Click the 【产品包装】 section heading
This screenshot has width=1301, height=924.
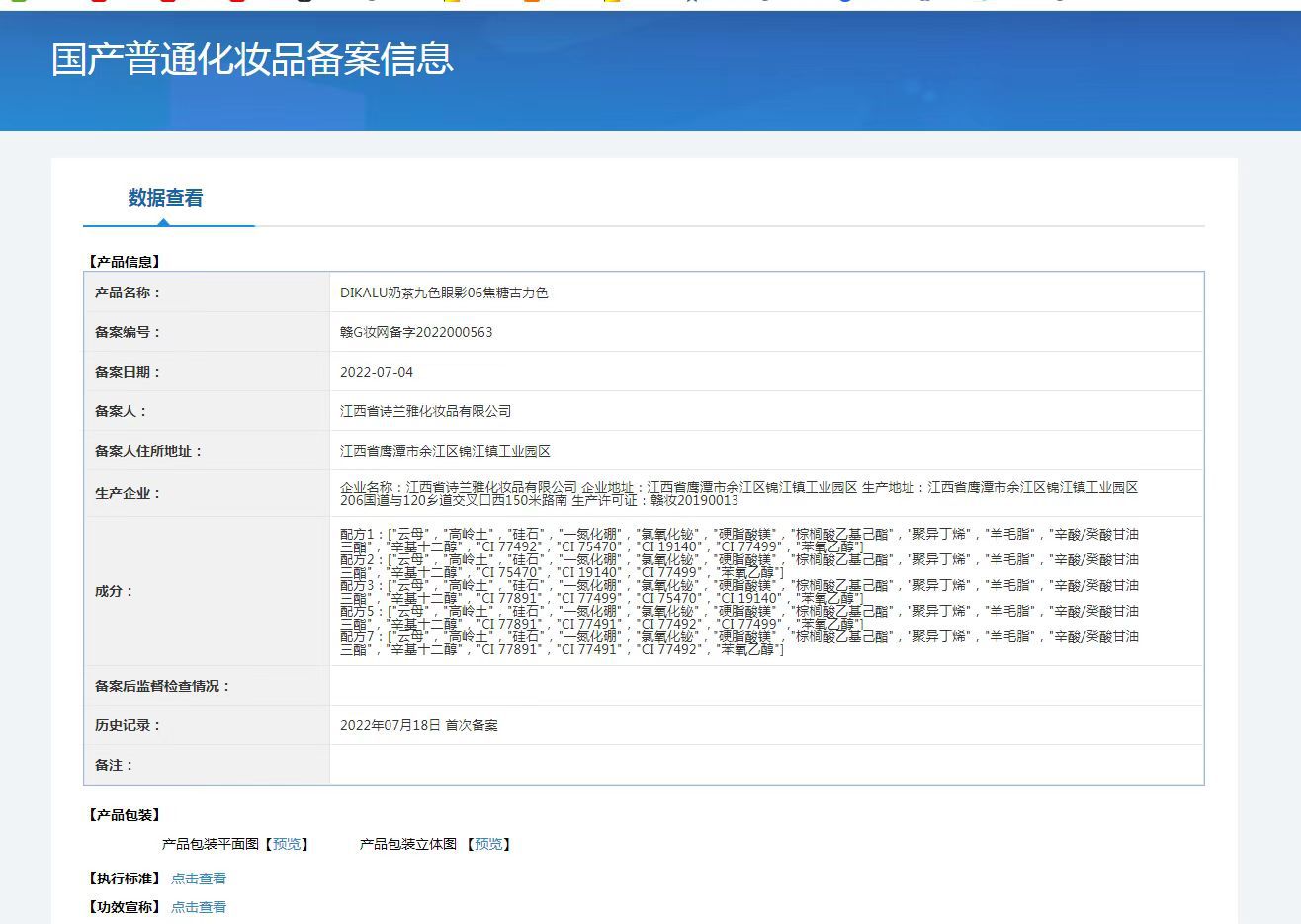tap(124, 815)
